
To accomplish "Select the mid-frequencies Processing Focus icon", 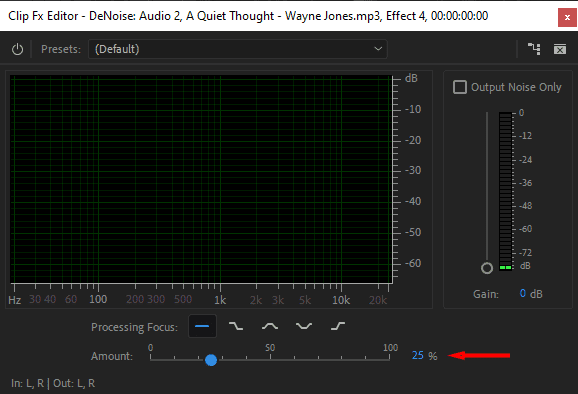I will pyautogui.click(x=270, y=326).
